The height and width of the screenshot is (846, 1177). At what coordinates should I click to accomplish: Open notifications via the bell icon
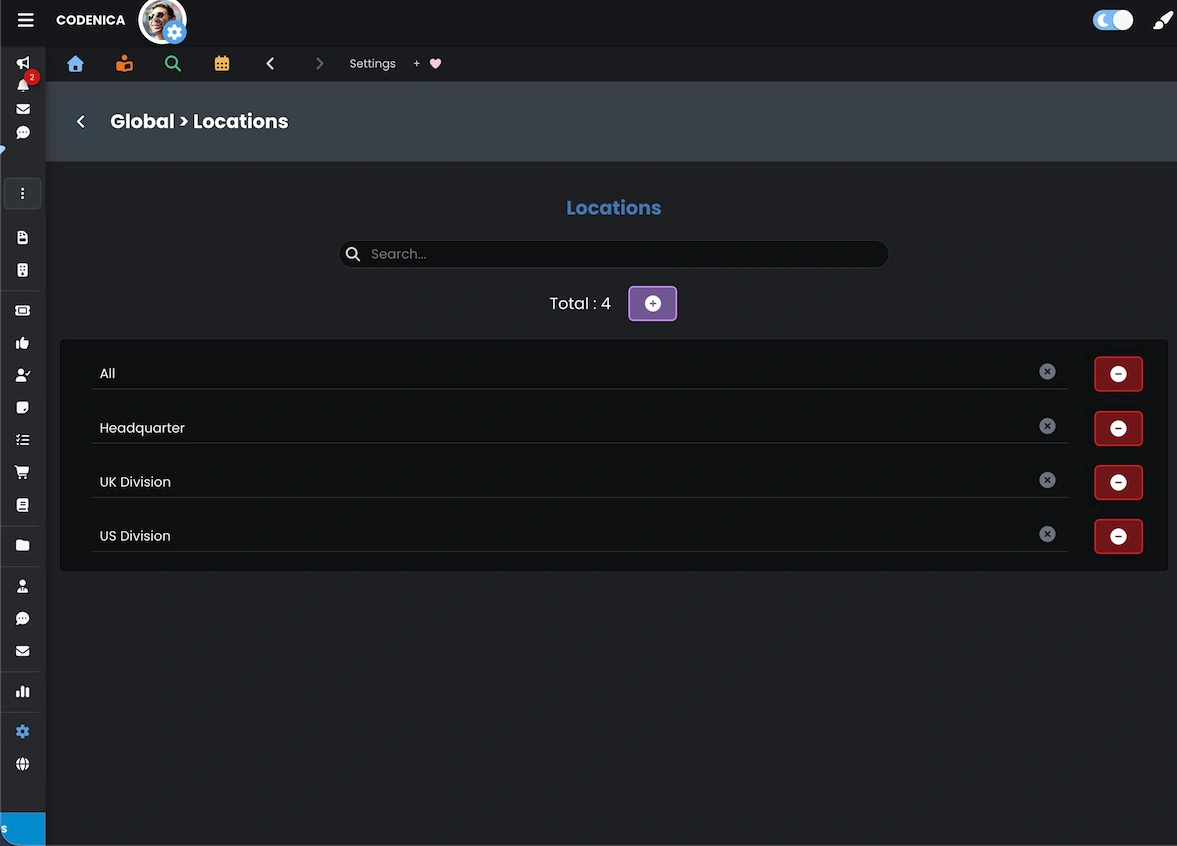click(x=22, y=85)
